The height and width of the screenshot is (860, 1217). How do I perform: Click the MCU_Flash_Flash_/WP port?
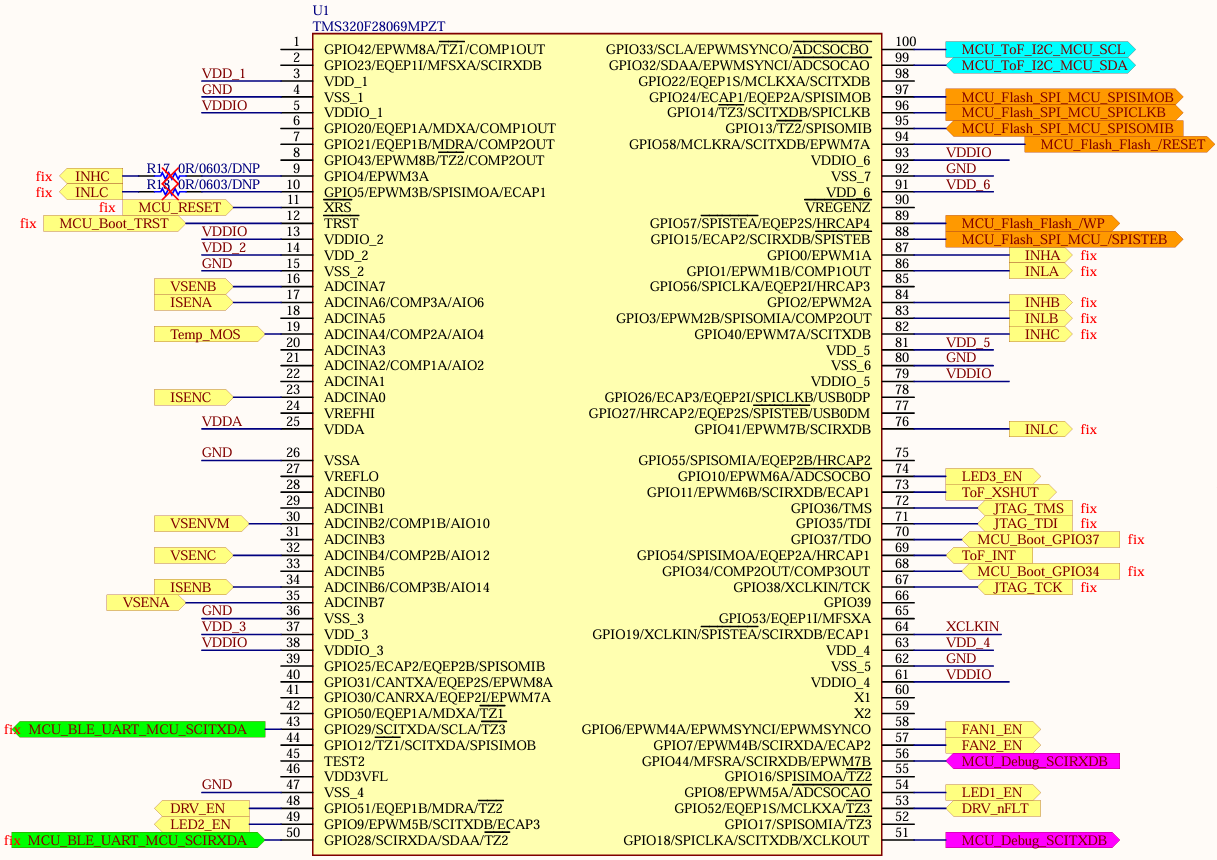[1031, 223]
